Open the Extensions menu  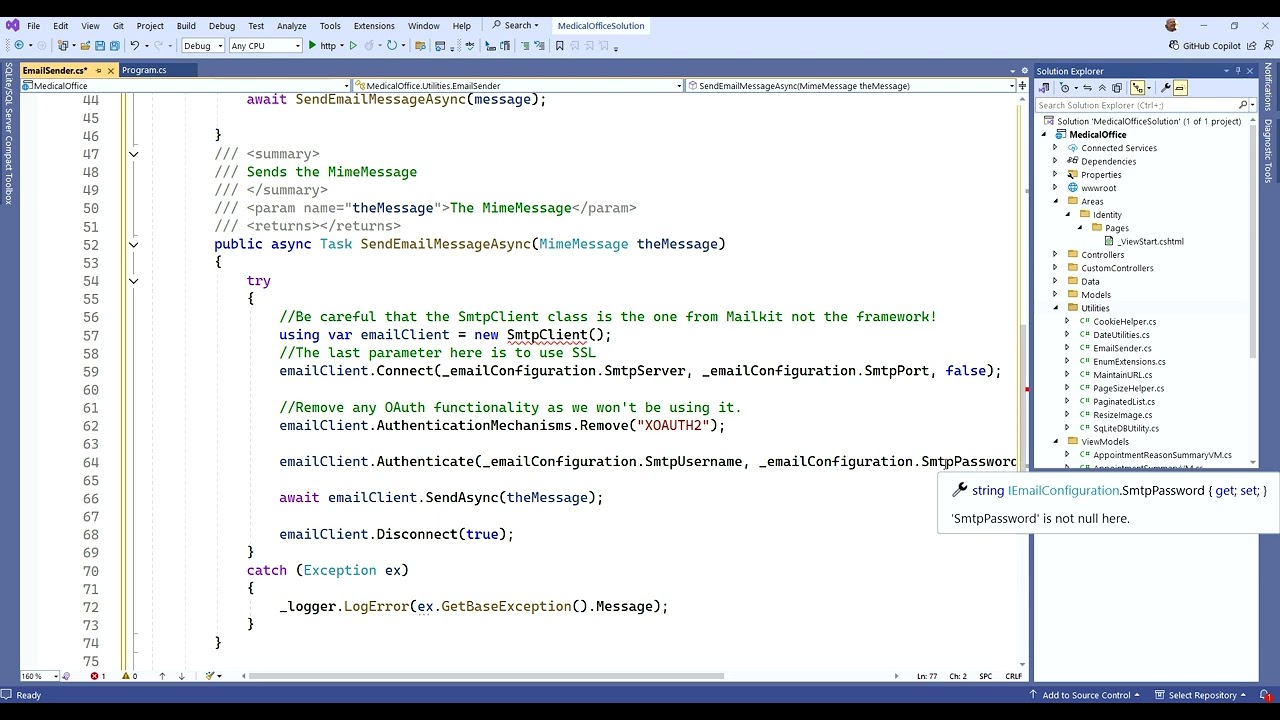click(x=374, y=26)
